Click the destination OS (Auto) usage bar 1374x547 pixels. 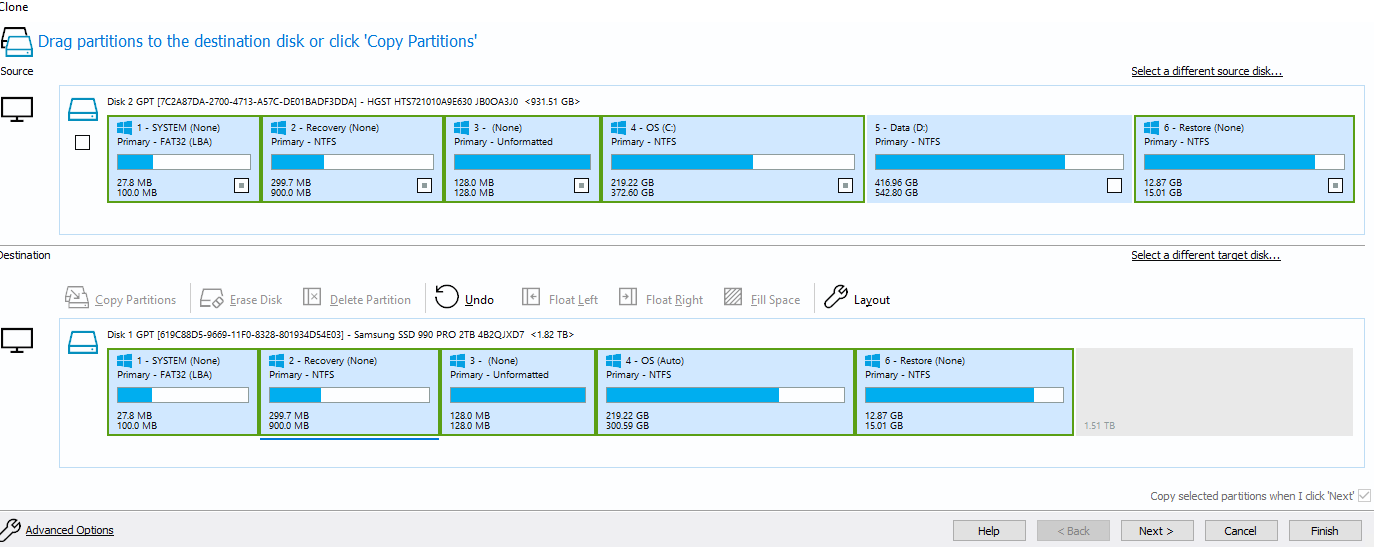tap(725, 395)
